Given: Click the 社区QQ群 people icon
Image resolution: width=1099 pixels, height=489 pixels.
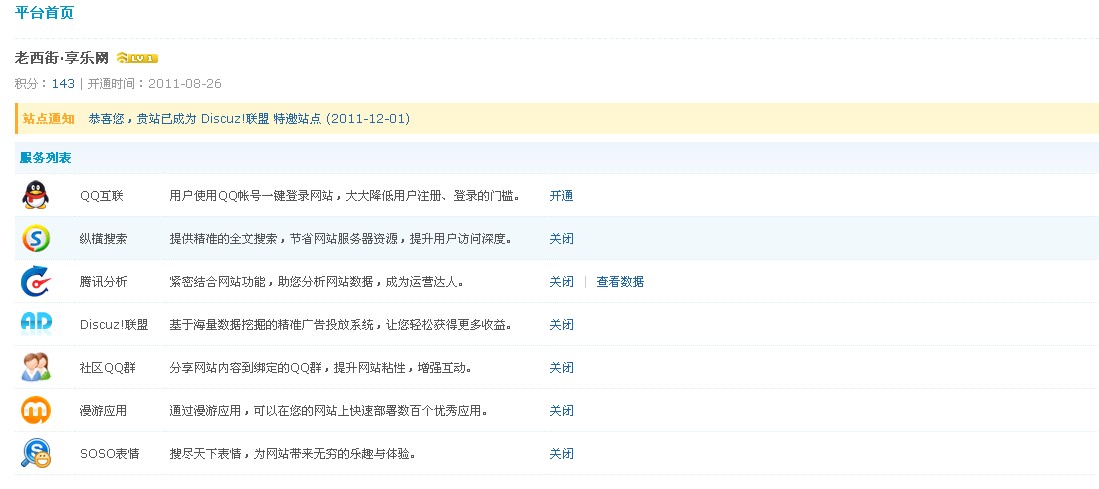Looking at the screenshot, I should (x=36, y=367).
